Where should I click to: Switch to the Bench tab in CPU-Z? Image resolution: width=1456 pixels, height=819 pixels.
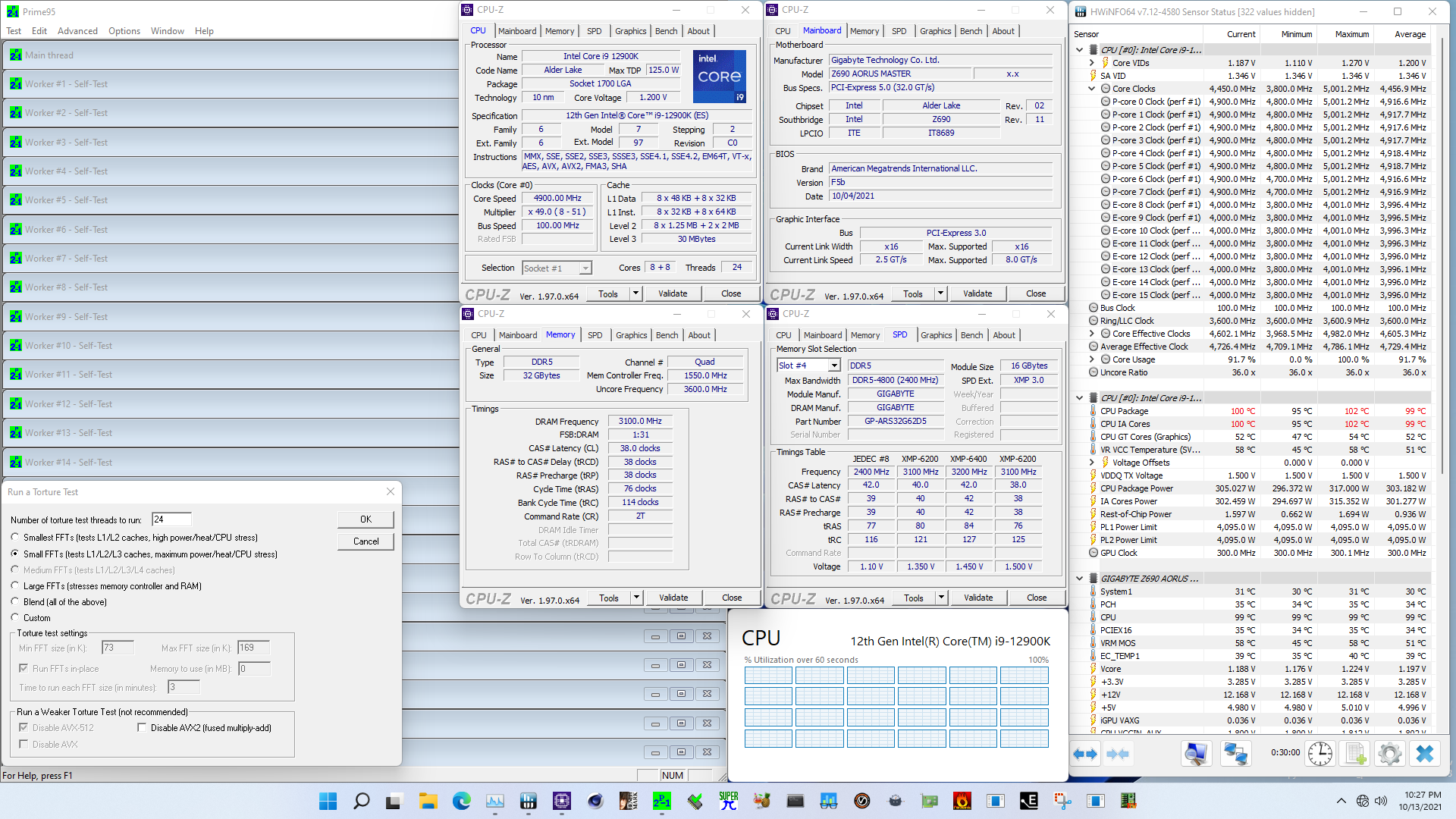(666, 30)
